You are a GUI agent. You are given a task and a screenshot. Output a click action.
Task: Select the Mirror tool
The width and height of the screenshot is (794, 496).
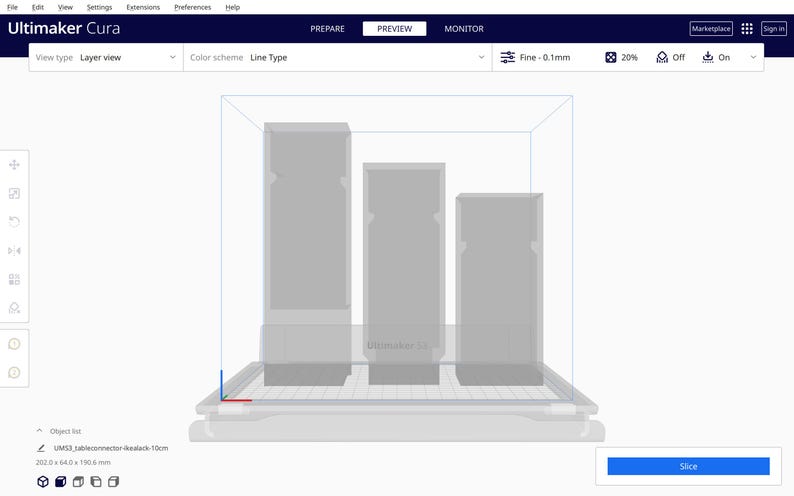pos(14,251)
